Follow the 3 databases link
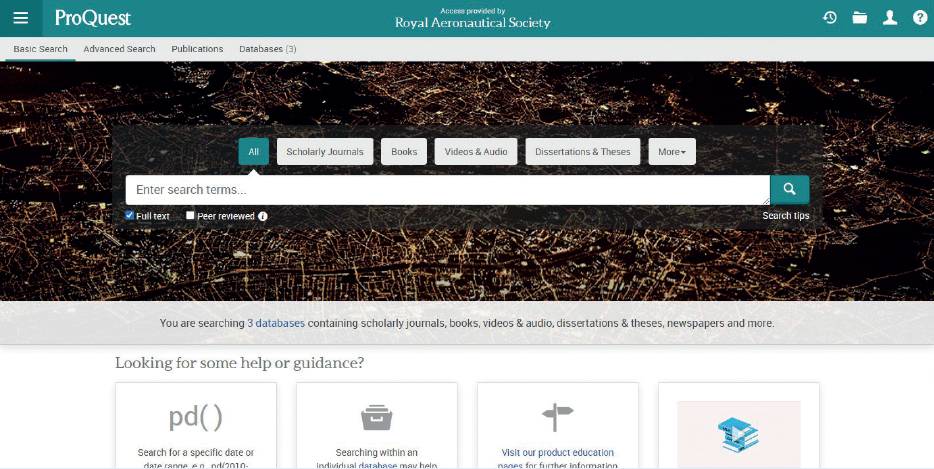 [276, 323]
